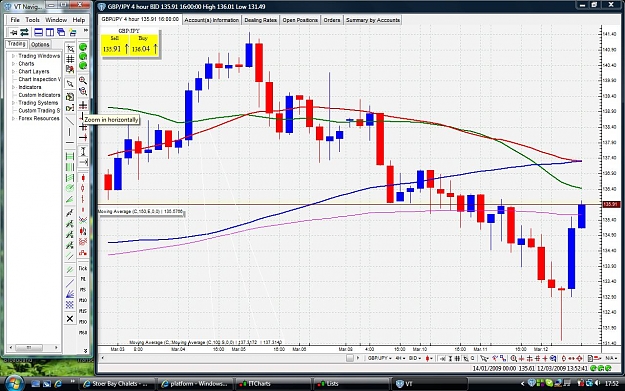Click the tile vertically windows icon

point(50,32)
